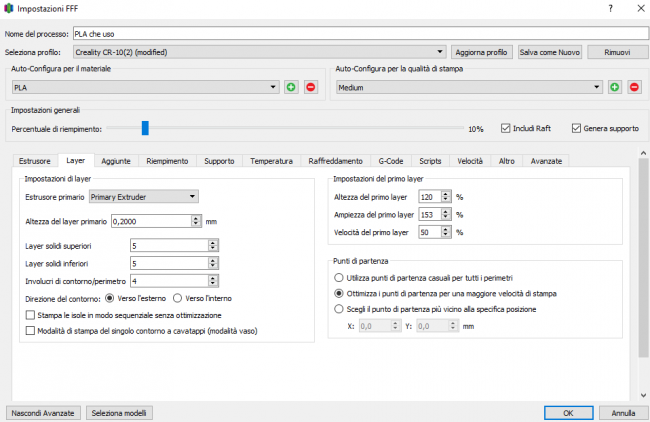Switch to the Riempimento tab

click(167, 160)
